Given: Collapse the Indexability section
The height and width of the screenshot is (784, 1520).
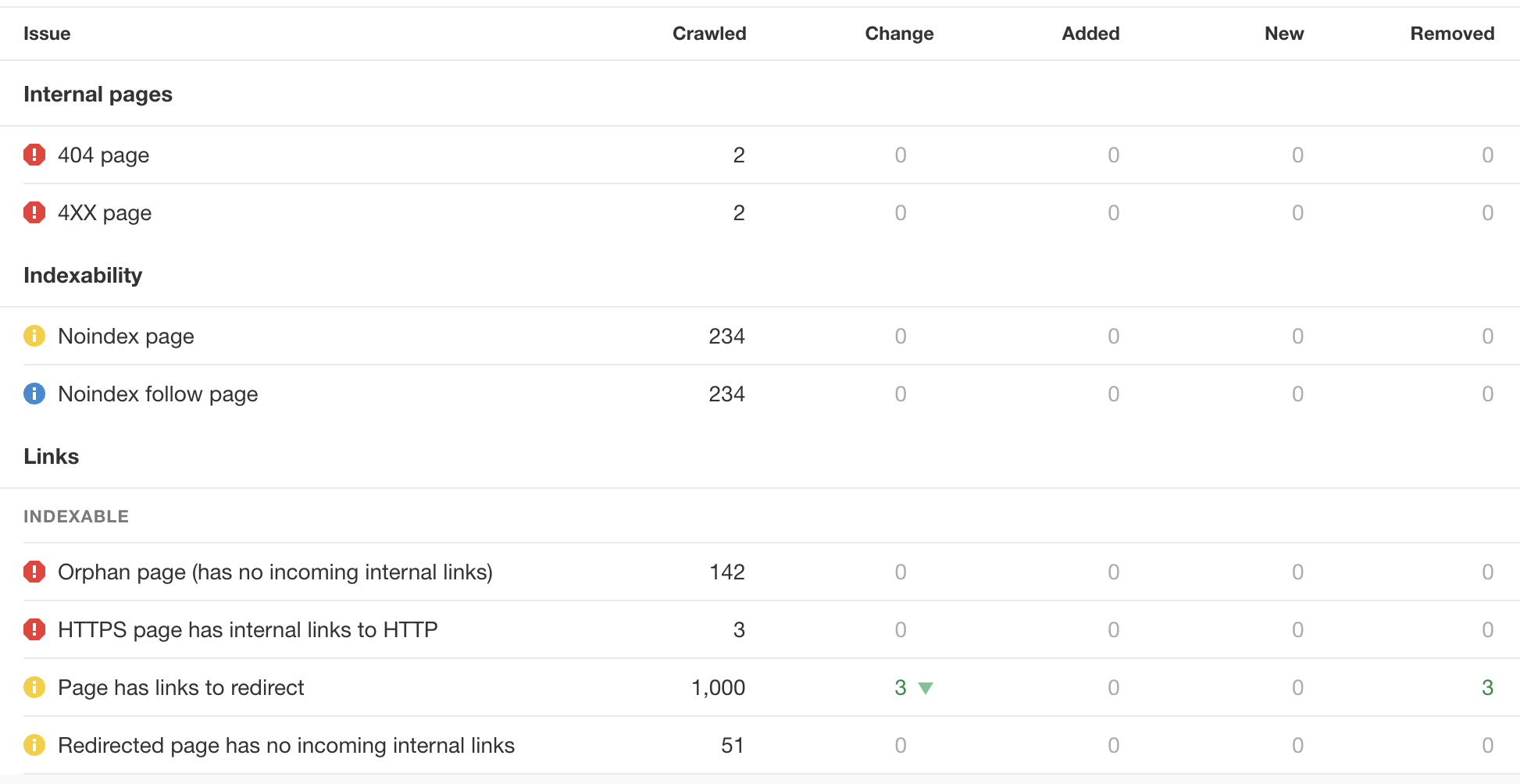Looking at the screenshot, I should point(83,275).
